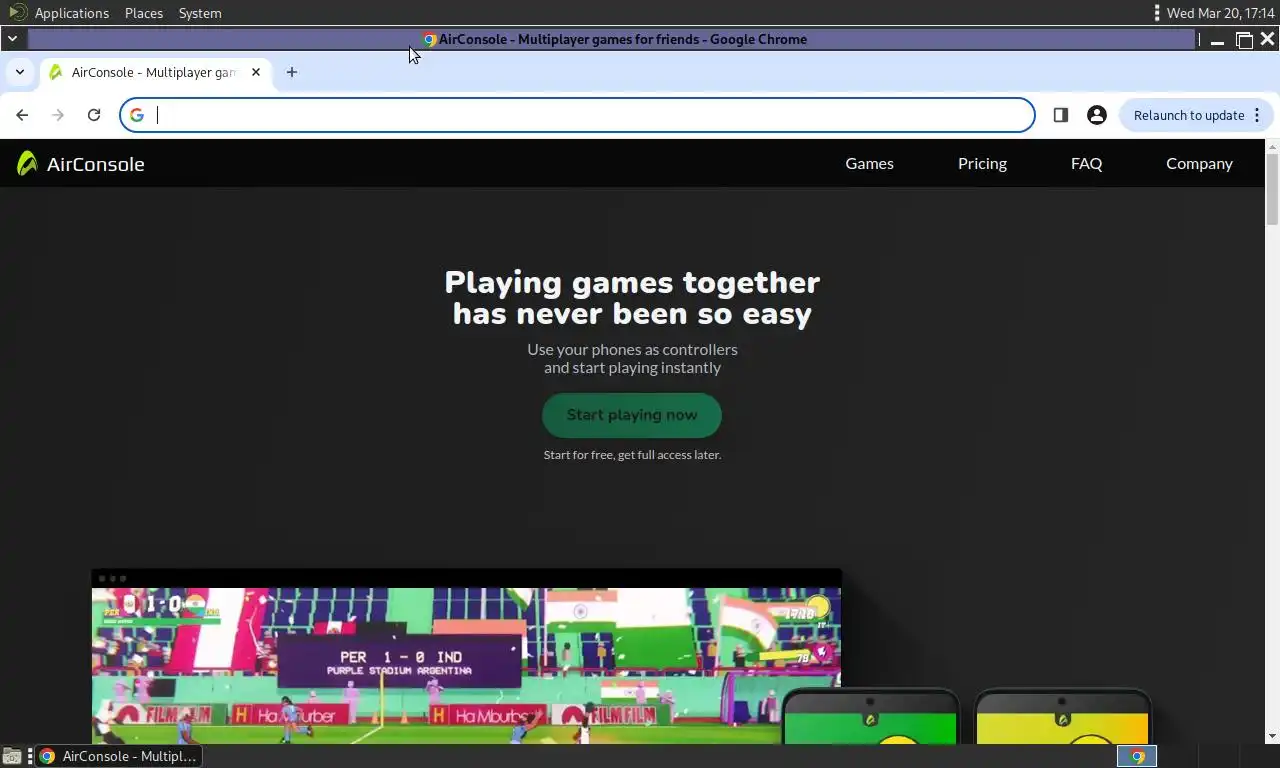
Task: Click the soccer game preview video
Action: [x=466, y=657]
